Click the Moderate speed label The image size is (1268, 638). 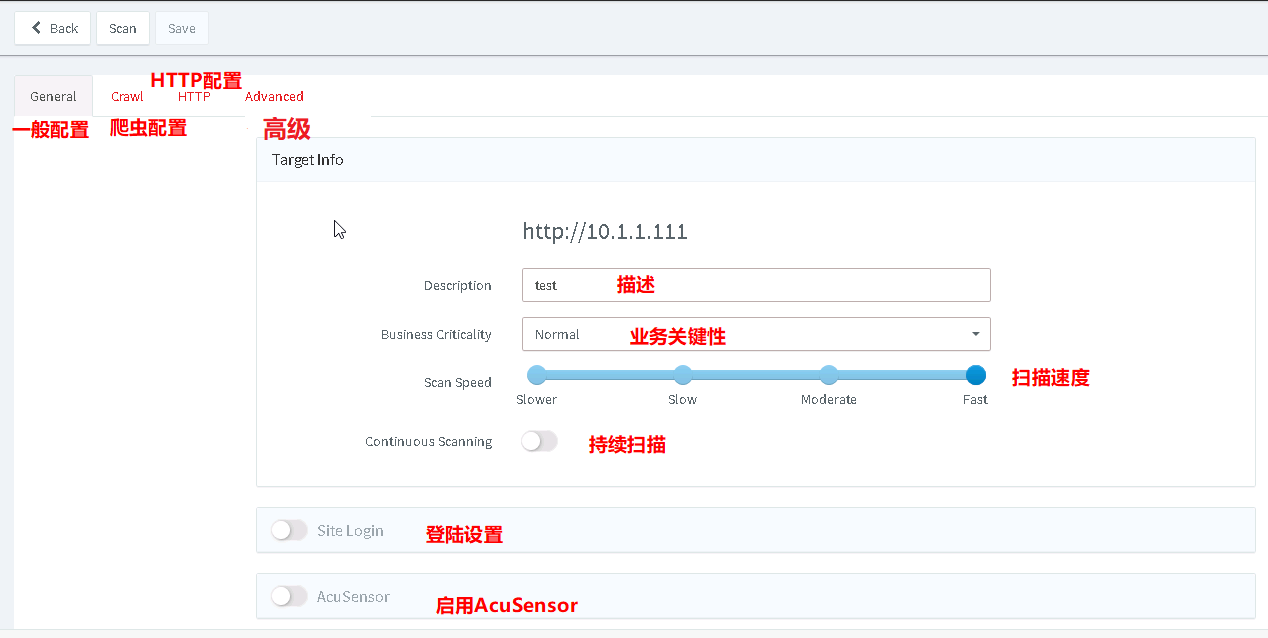[x=829, y=399]
